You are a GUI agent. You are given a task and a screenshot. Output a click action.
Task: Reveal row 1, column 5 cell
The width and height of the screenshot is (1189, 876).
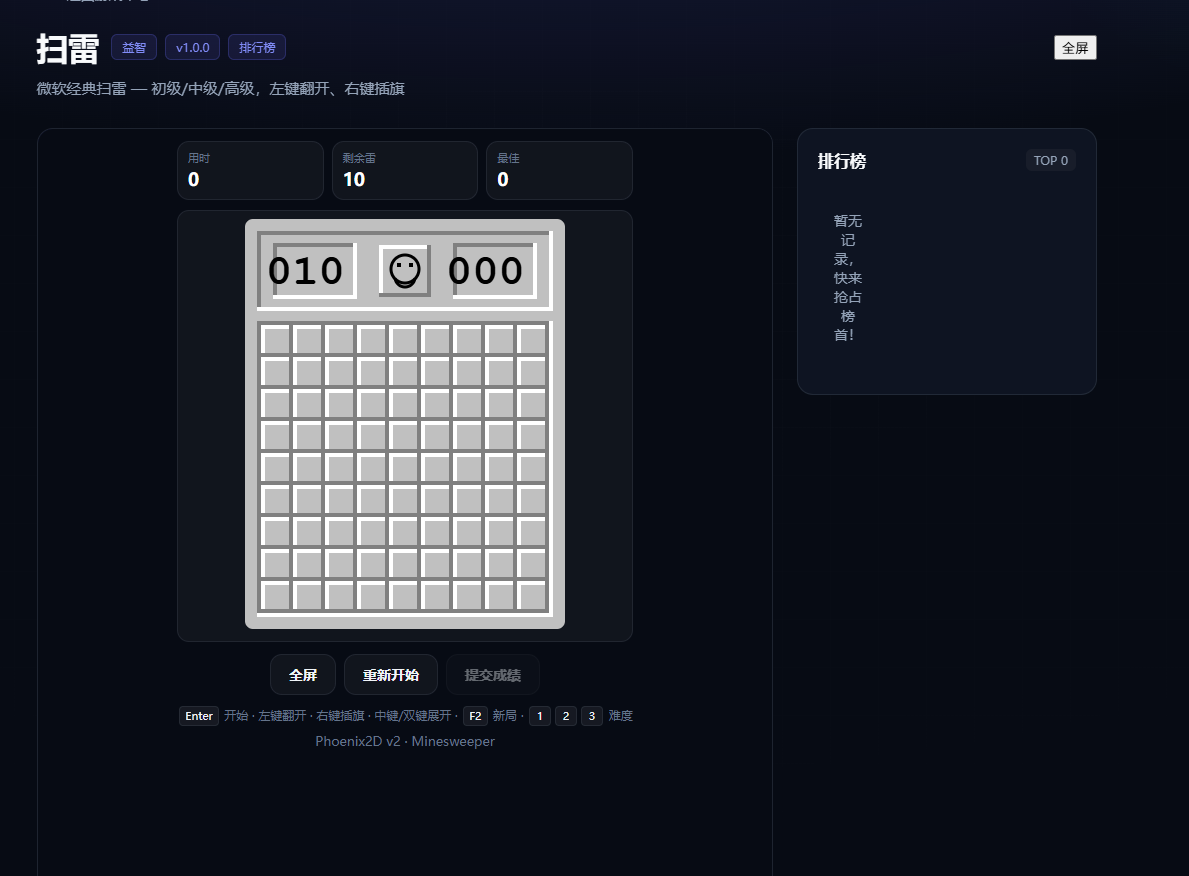coord(404,339)
